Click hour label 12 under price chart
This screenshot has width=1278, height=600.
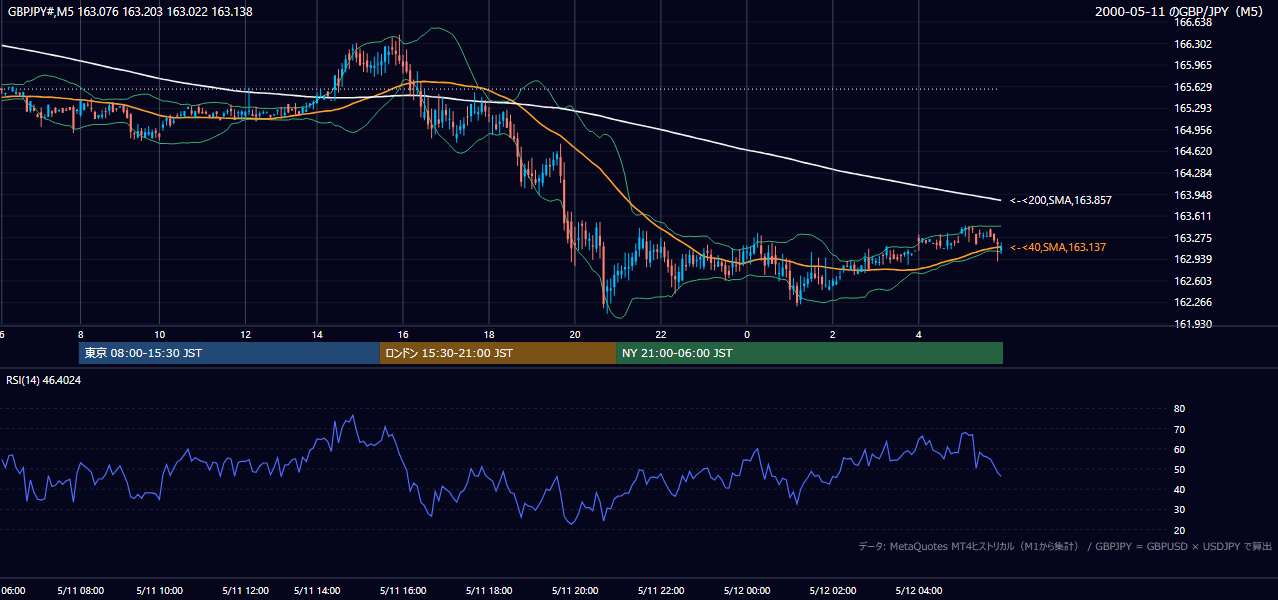tap(246, 333)
